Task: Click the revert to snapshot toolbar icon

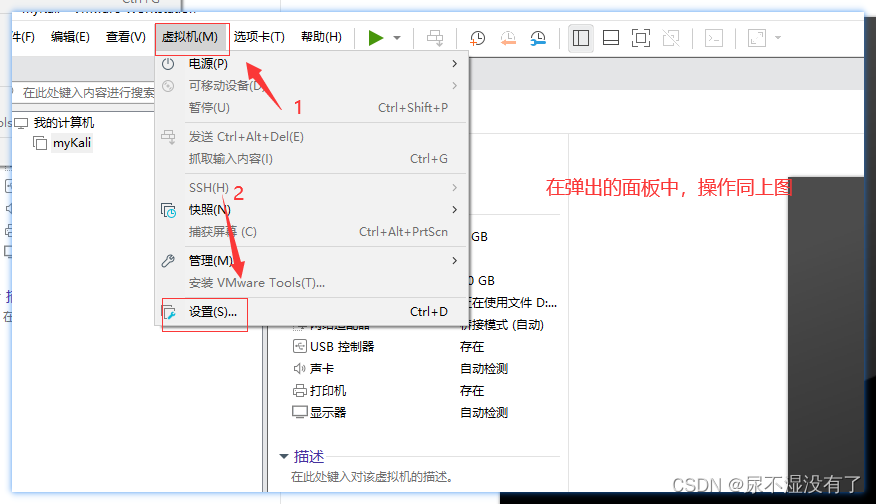Action: [508, 38]
